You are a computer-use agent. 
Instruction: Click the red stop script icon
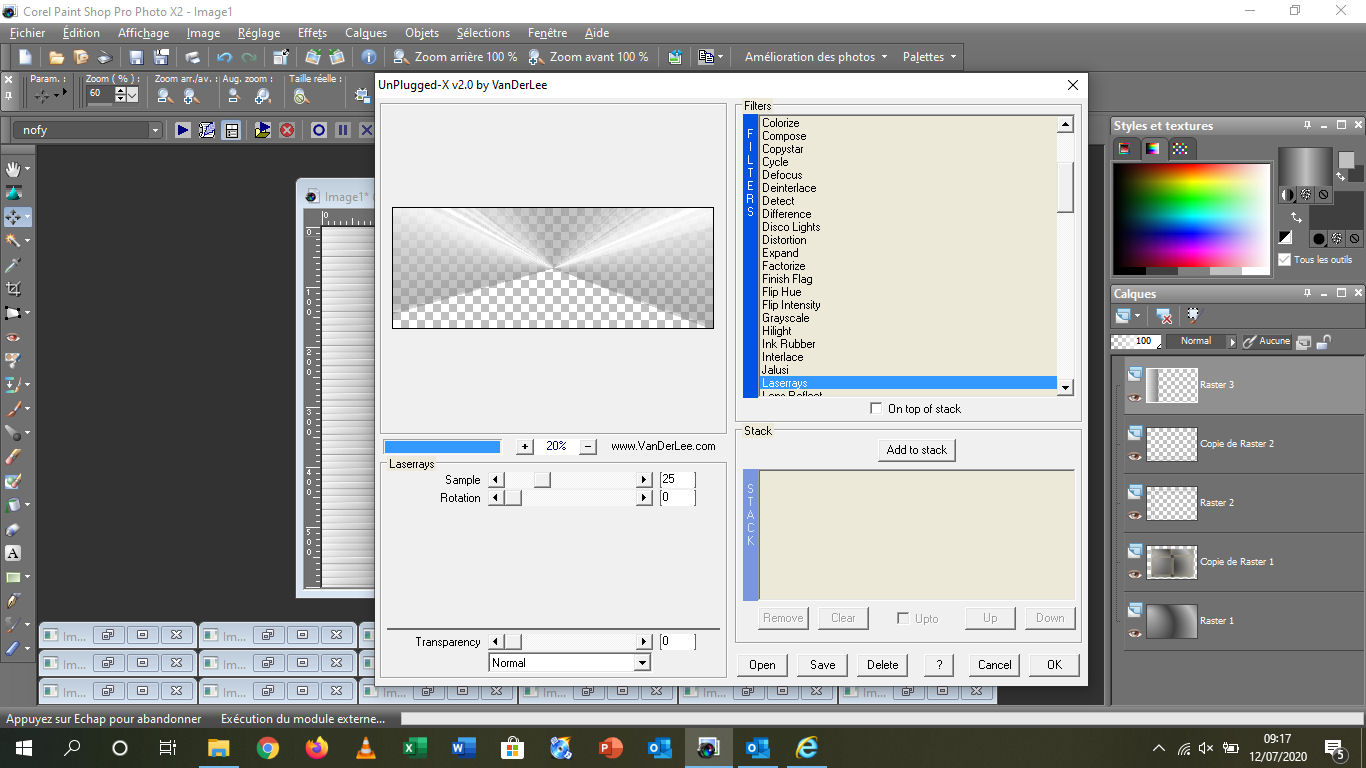point(287,130)
